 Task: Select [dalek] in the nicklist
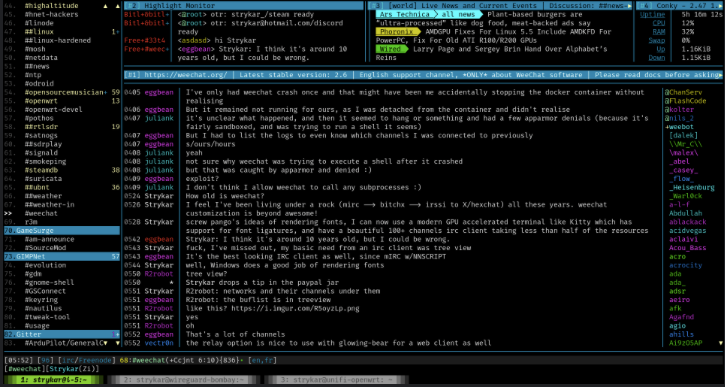point(683,135)
